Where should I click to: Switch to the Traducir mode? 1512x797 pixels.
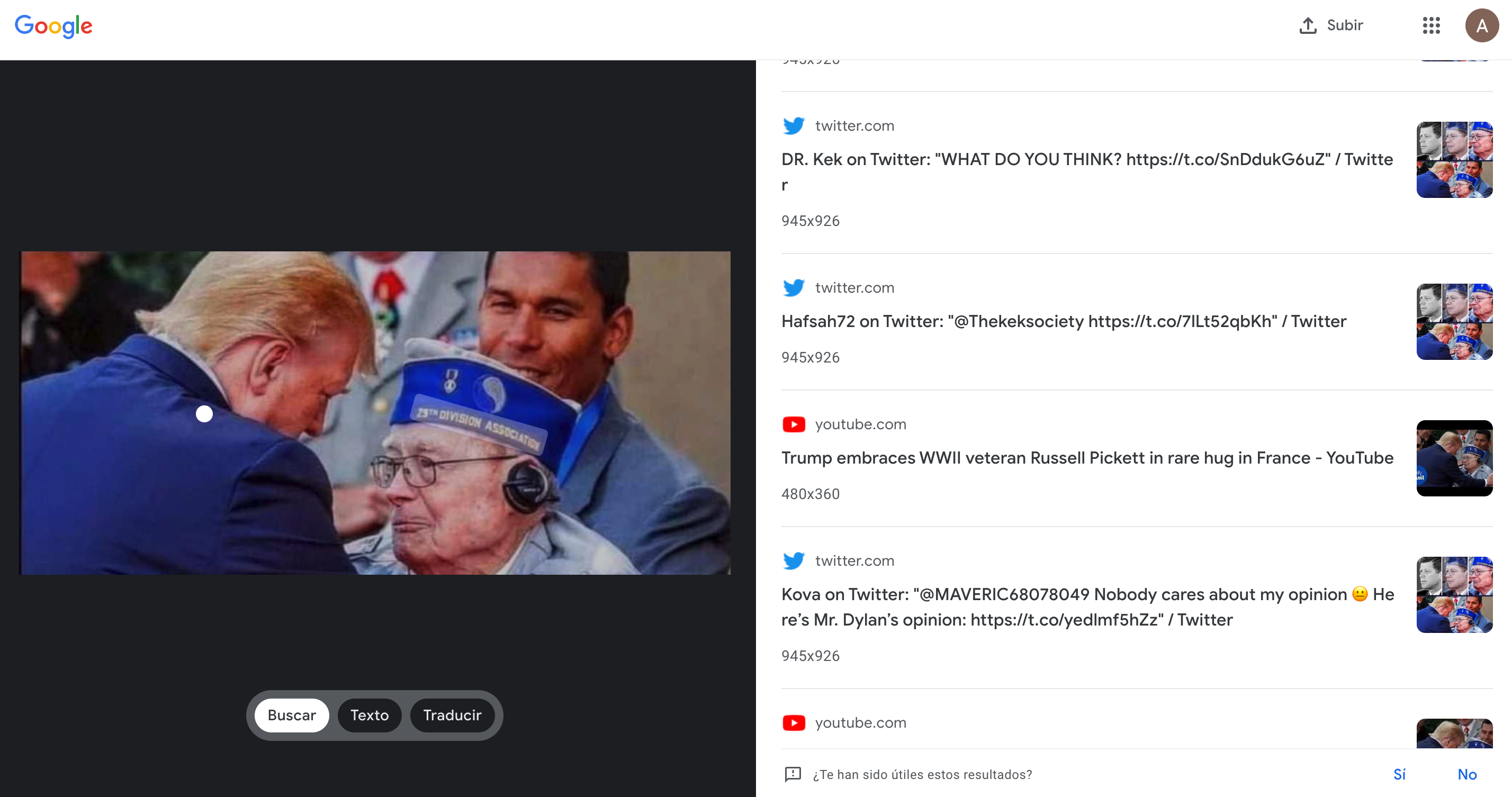452,715
